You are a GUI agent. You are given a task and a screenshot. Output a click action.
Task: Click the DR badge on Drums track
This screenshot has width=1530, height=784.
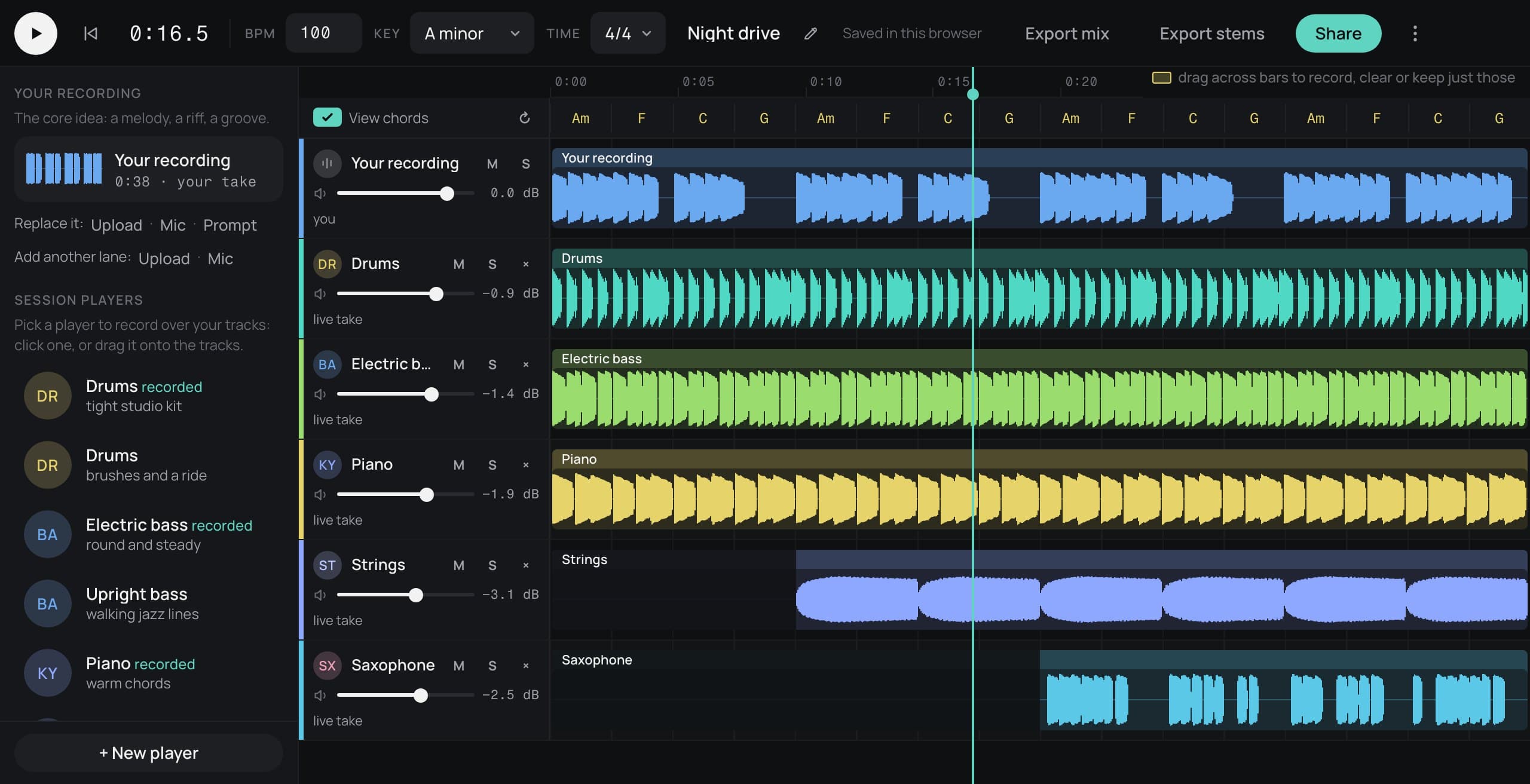(328, 264)
